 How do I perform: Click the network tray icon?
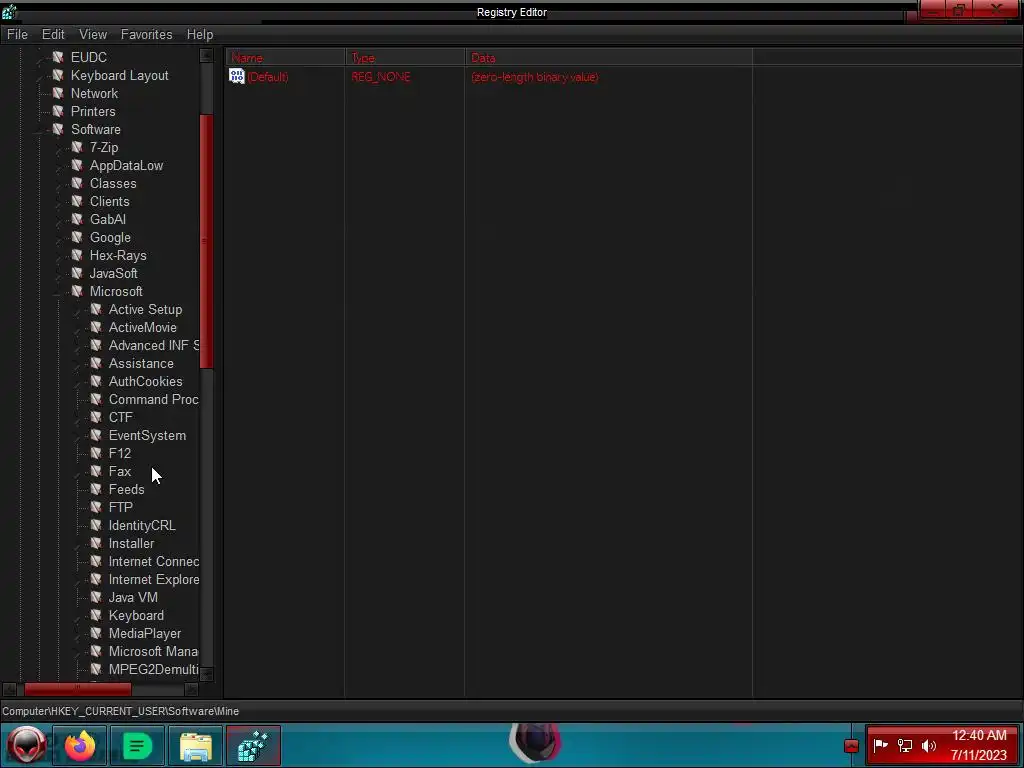pos(904,745)
